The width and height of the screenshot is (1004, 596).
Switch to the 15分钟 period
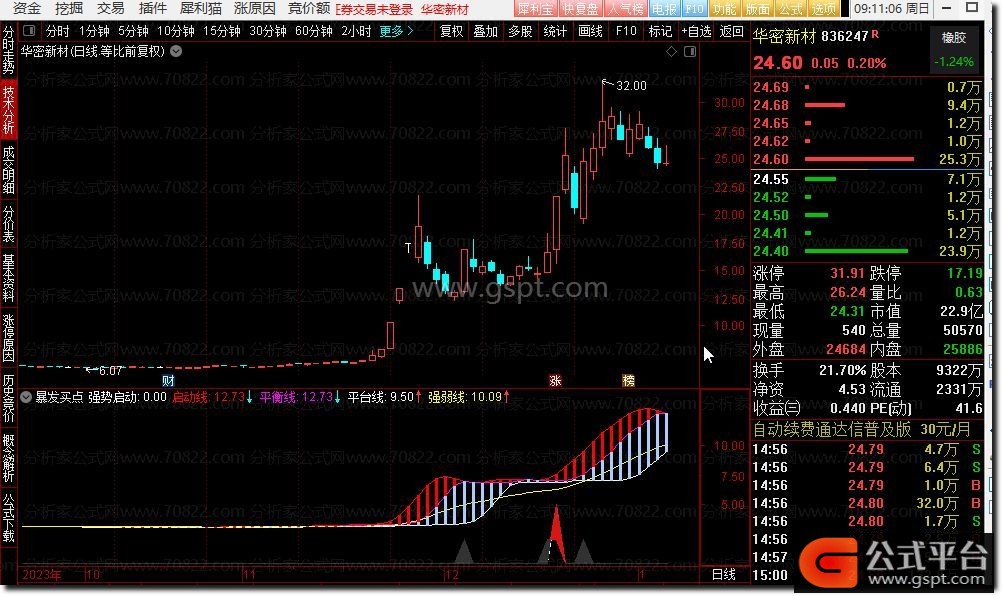tap(222, 31)
